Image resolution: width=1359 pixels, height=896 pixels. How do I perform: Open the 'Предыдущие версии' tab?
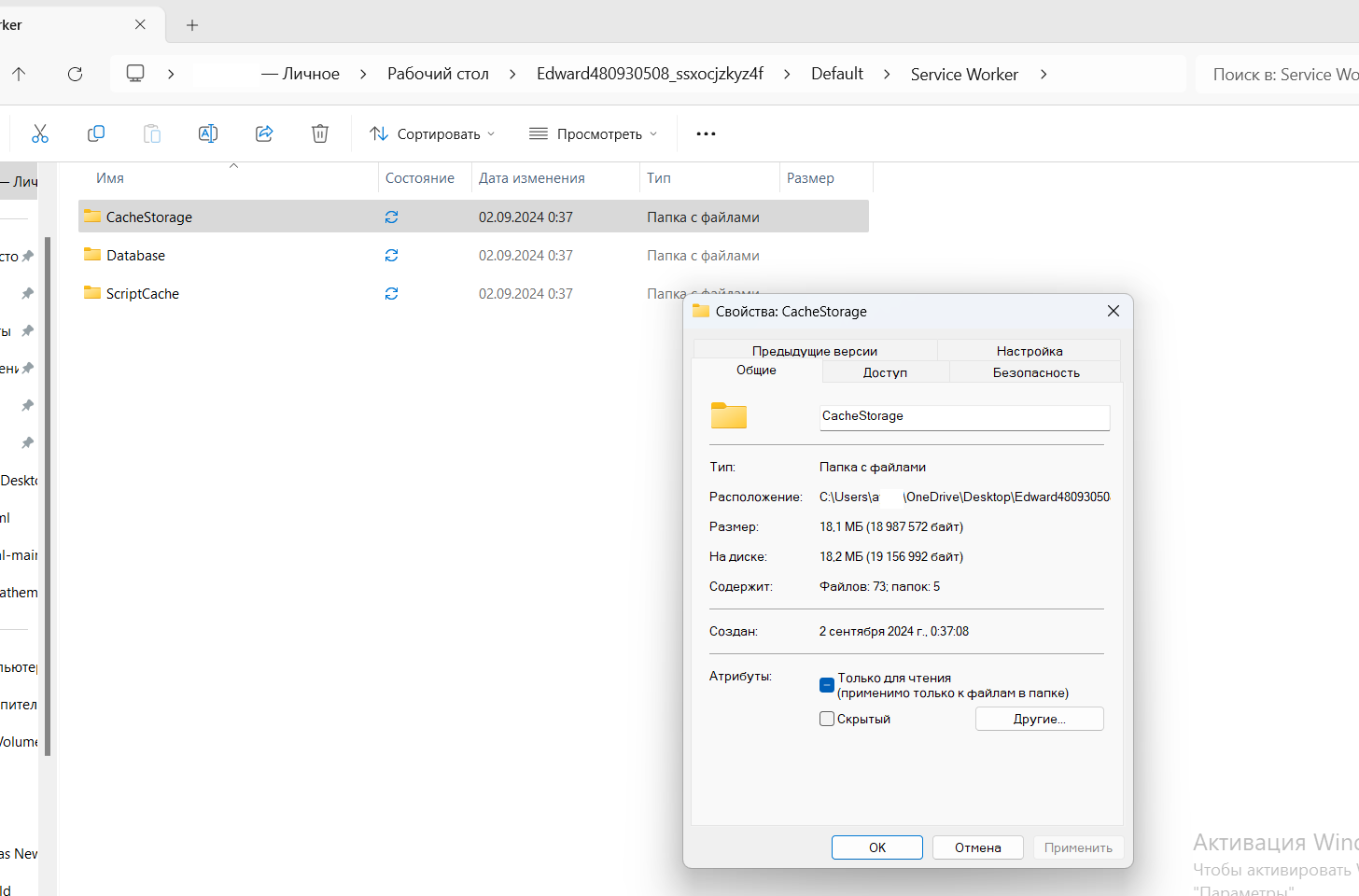(814, 351)
